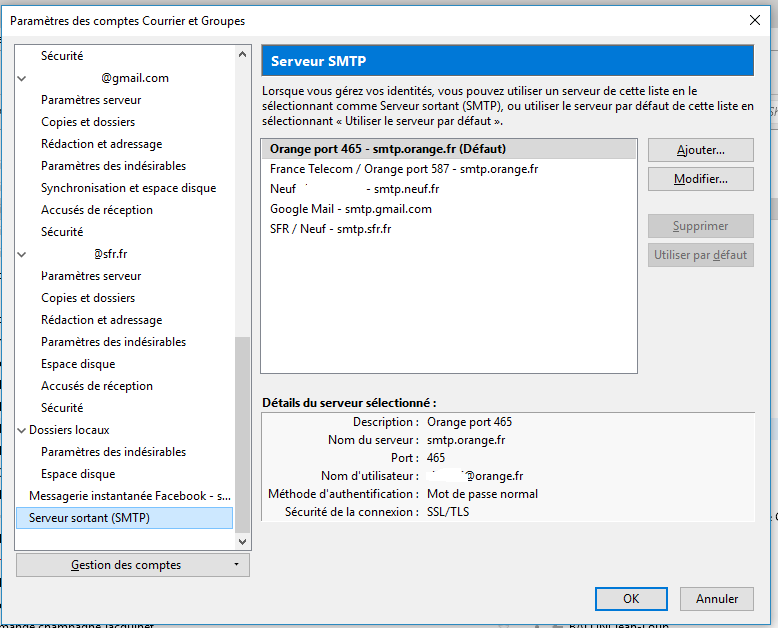Click the Ajouter... button

[700, 150]
